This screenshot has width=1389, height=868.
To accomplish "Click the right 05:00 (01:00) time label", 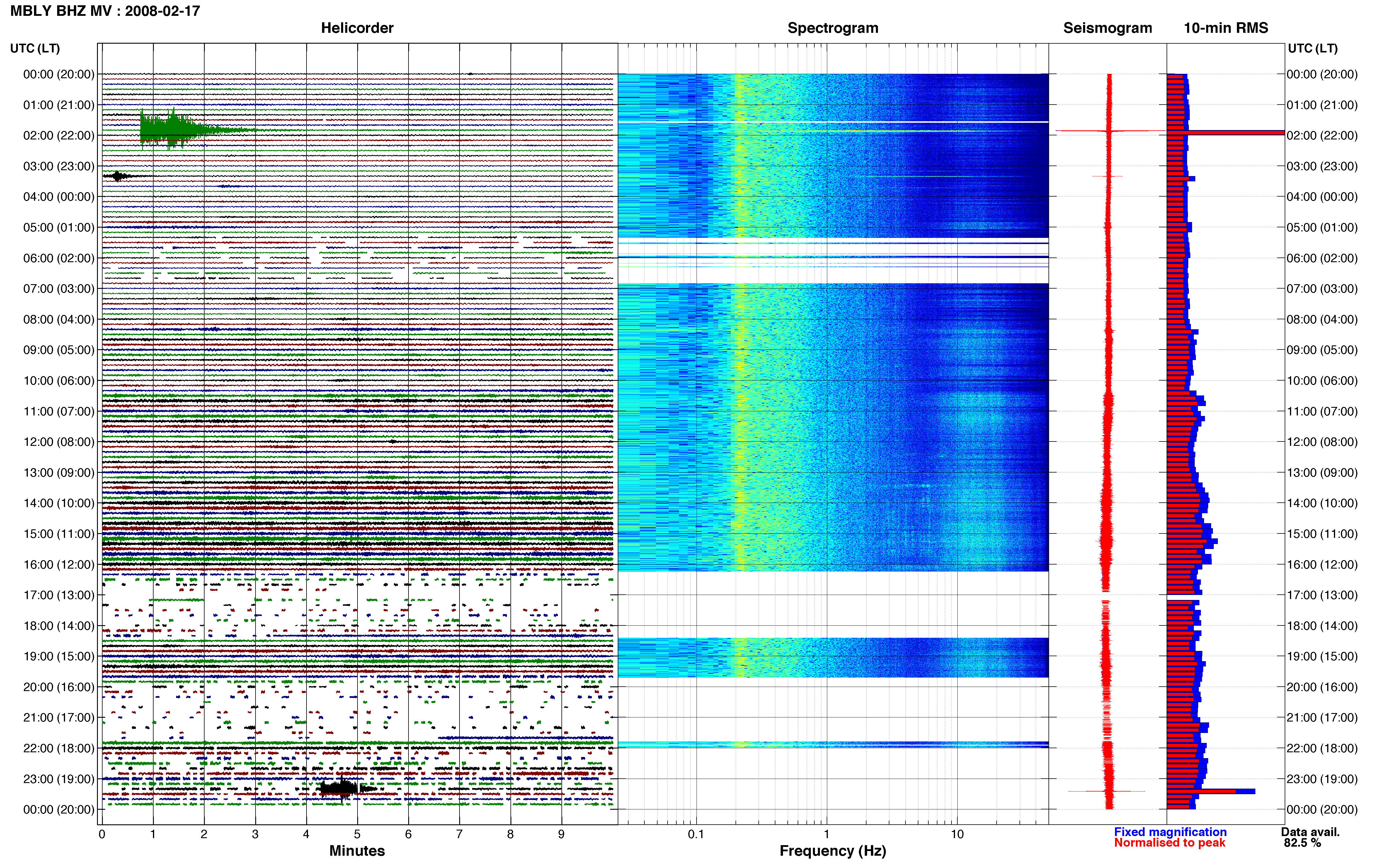I will coord(1322,227).
